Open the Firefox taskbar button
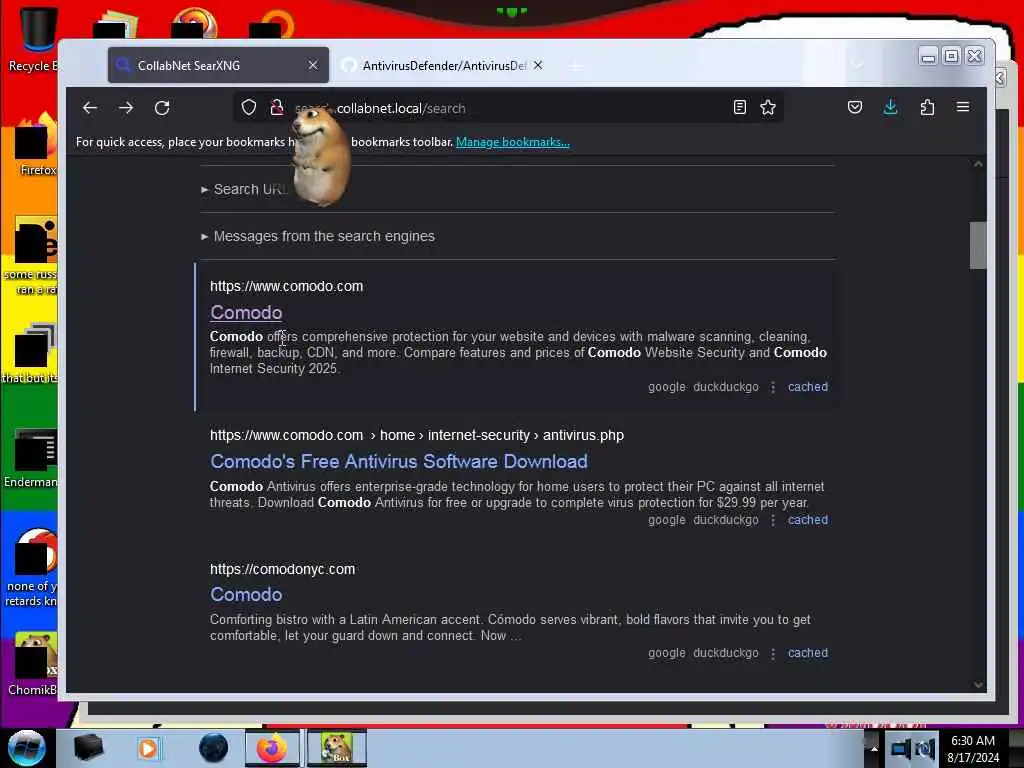The image size is (1024, 768). coord(272,748)
